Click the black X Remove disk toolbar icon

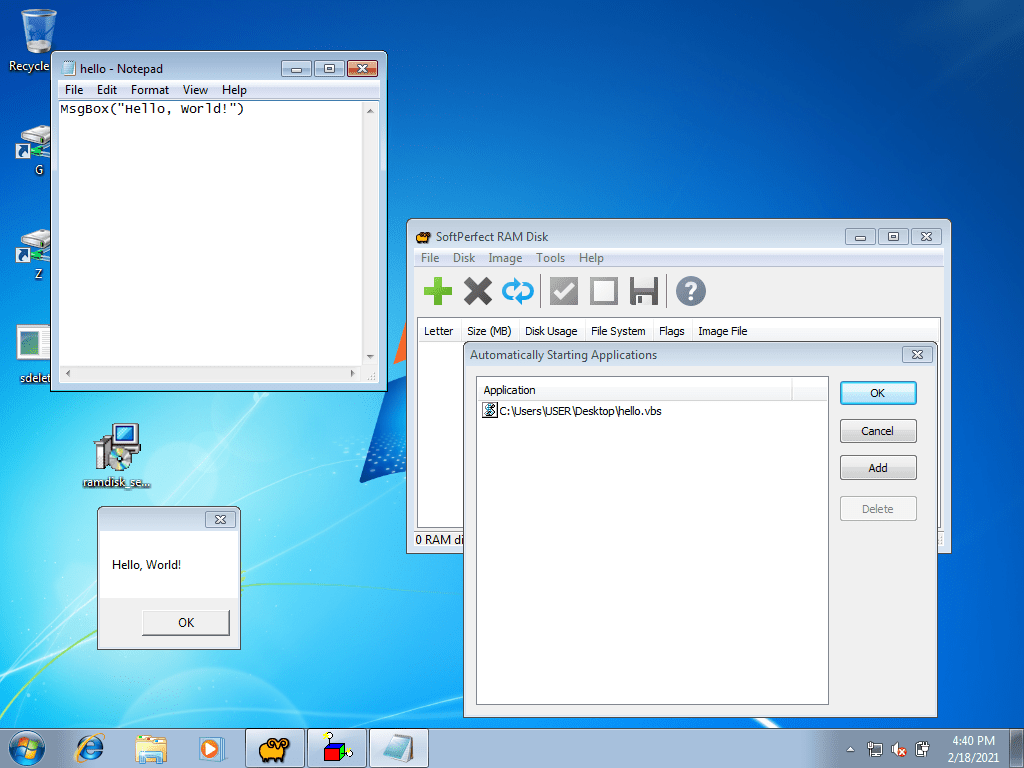coord(477,291)
